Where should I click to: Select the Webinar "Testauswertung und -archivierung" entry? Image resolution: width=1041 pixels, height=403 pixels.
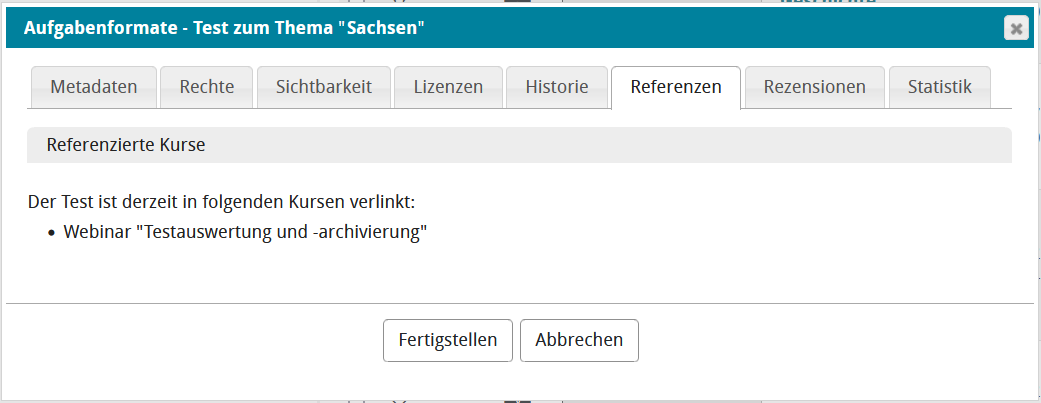coord(246,232)
